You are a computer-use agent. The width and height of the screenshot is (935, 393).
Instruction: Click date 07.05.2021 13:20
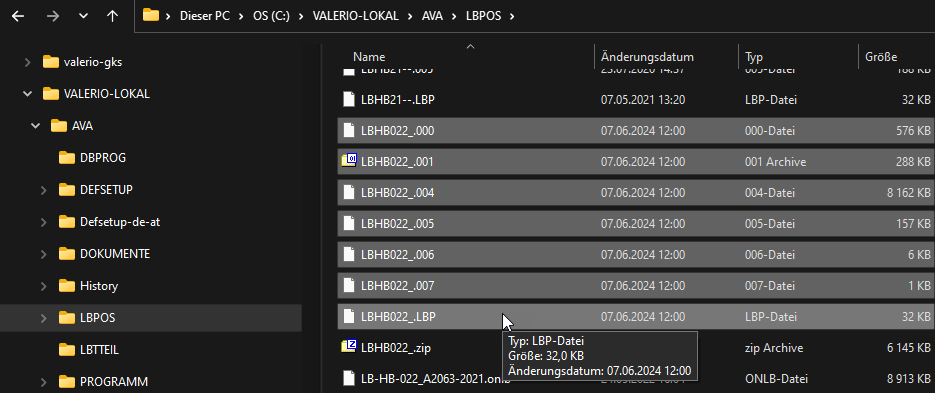pos(643,100)
